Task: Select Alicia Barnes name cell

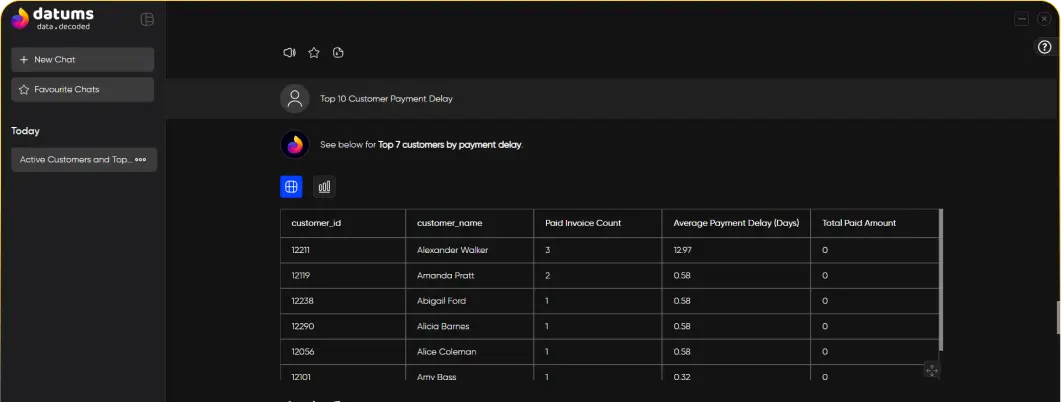Action: 469,327
